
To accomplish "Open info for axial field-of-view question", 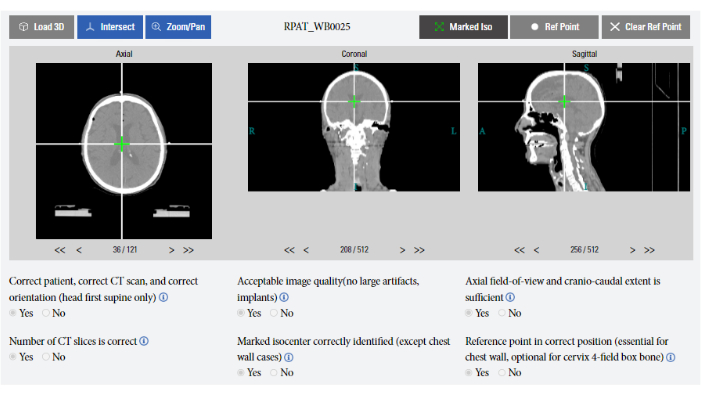I will (510, 297).
